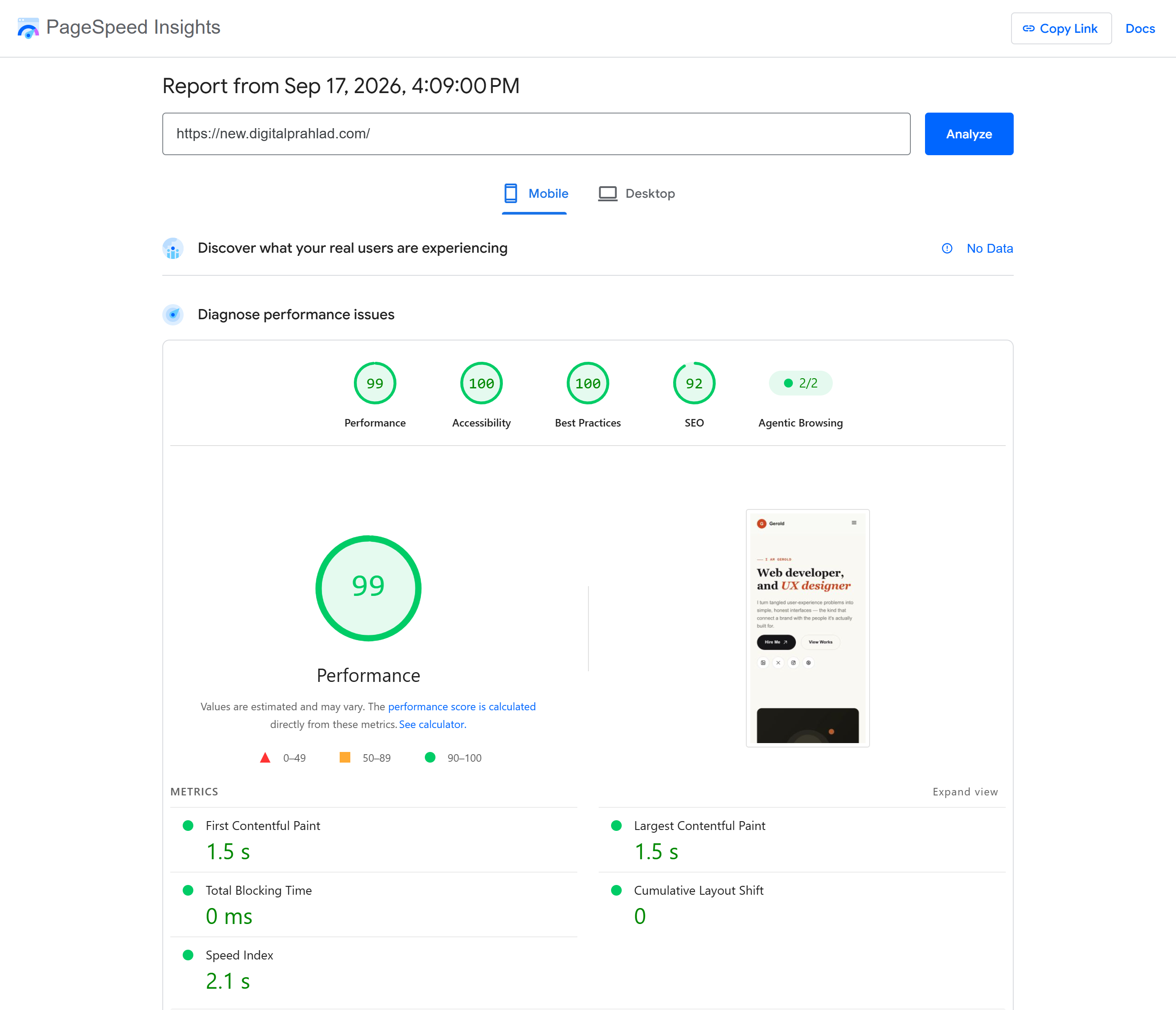
Task: Click the SEO category label
Action: (x=694, y=423)
